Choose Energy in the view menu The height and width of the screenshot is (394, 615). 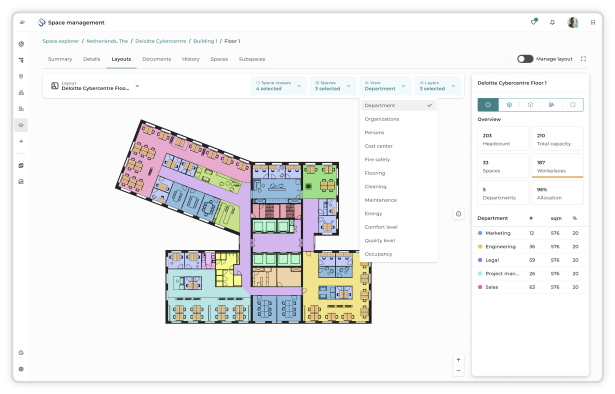pyautogui.click(x=398, y=214)
